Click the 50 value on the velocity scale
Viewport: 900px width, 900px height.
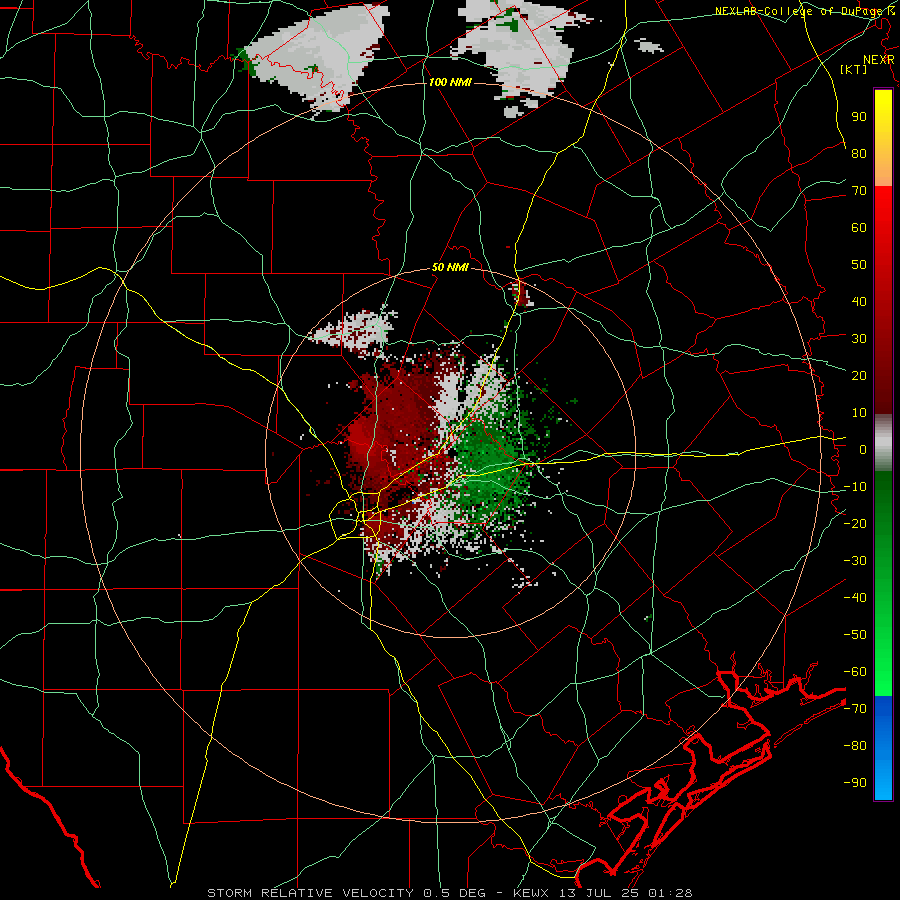859,265
